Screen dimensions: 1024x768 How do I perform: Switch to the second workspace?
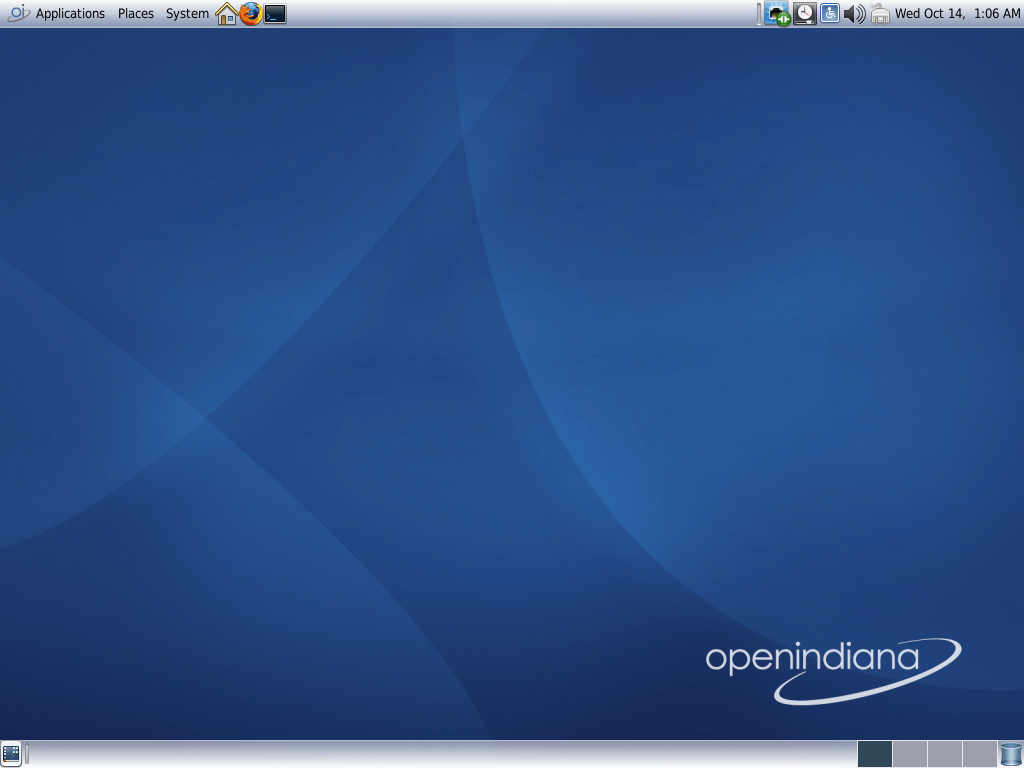[x=910, y=754]
